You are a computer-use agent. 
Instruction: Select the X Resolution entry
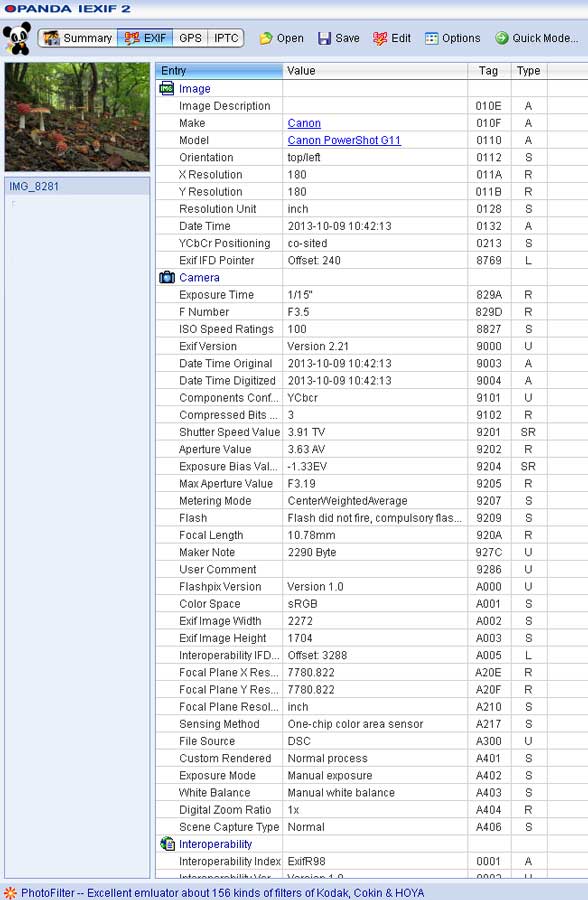click(x=211, y=174)
